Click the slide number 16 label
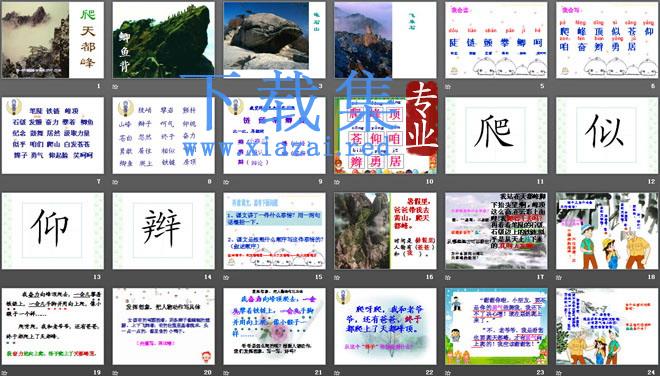The width and height of the screenshot is (660, 376). pos(429,277)
